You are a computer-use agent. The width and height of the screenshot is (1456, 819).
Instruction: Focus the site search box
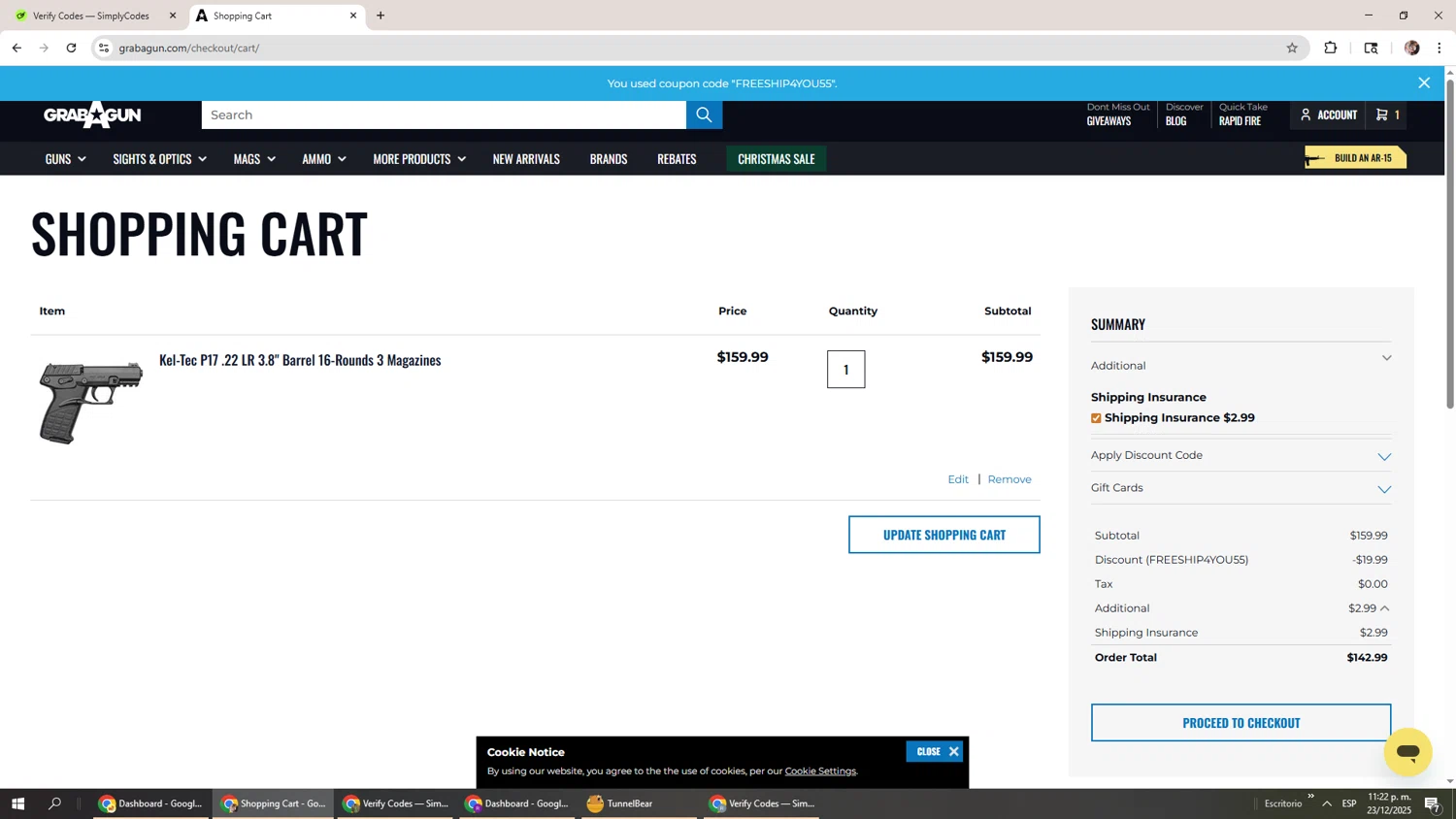coord(444,115)
